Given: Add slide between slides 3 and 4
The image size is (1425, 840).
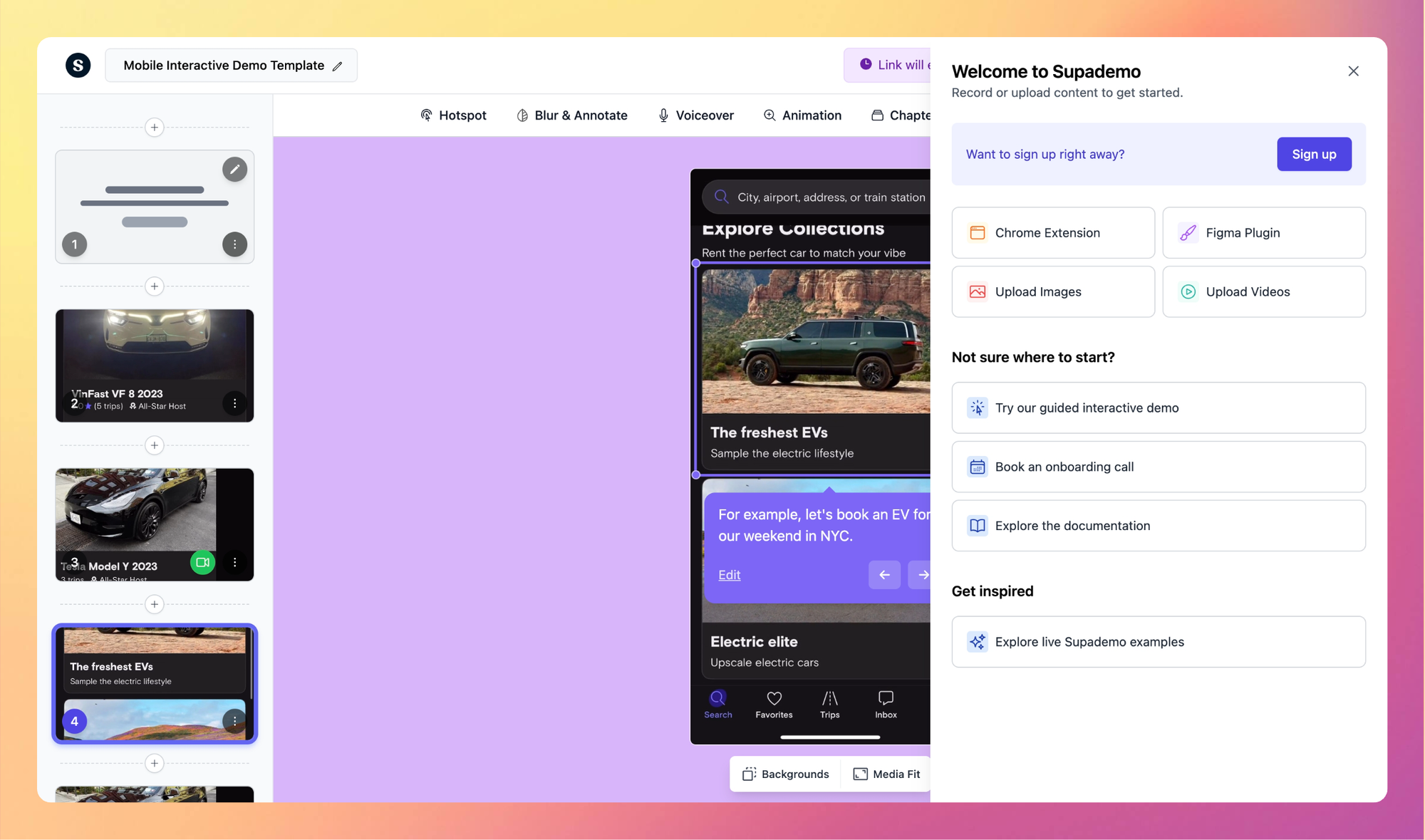Looking at the screenshot, I should tap(155, 604).
